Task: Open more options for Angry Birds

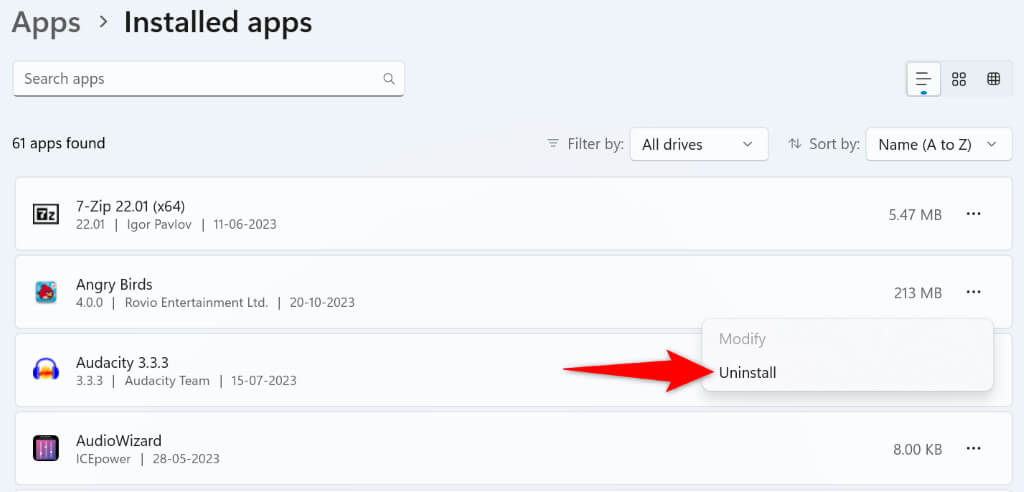Action: 973,292
